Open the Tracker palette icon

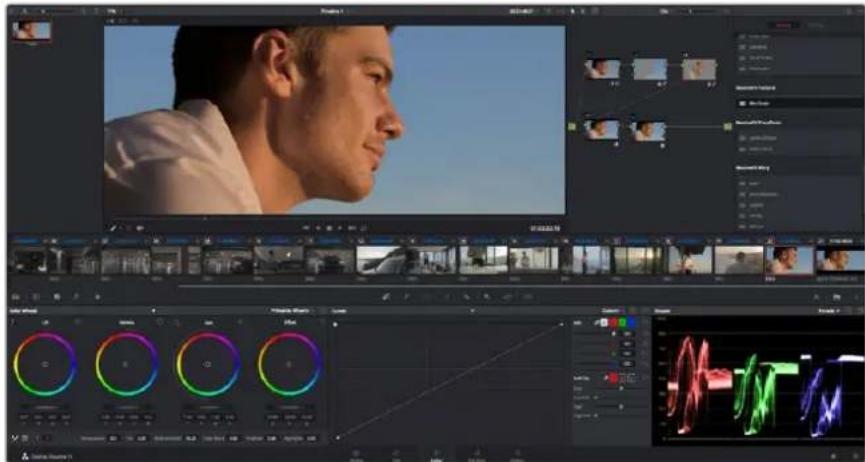coord(447,297)
